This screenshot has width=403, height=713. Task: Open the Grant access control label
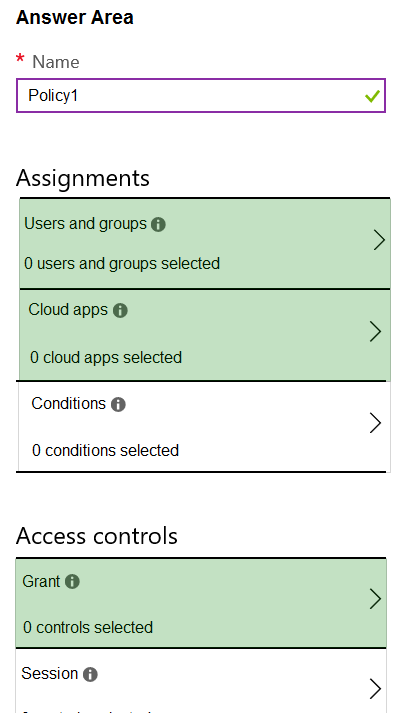tap(41, 582)
